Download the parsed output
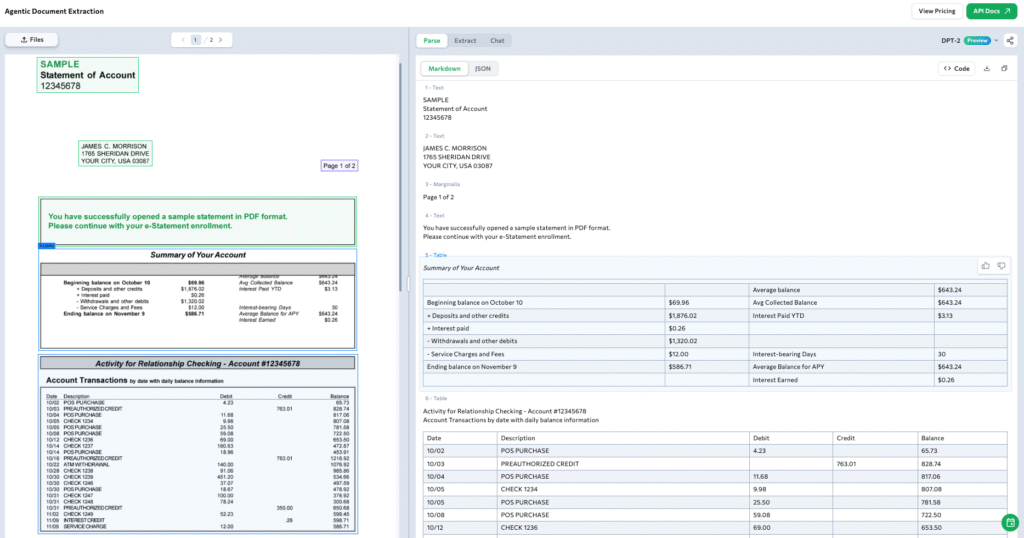1024x538 pixels. 987,69
